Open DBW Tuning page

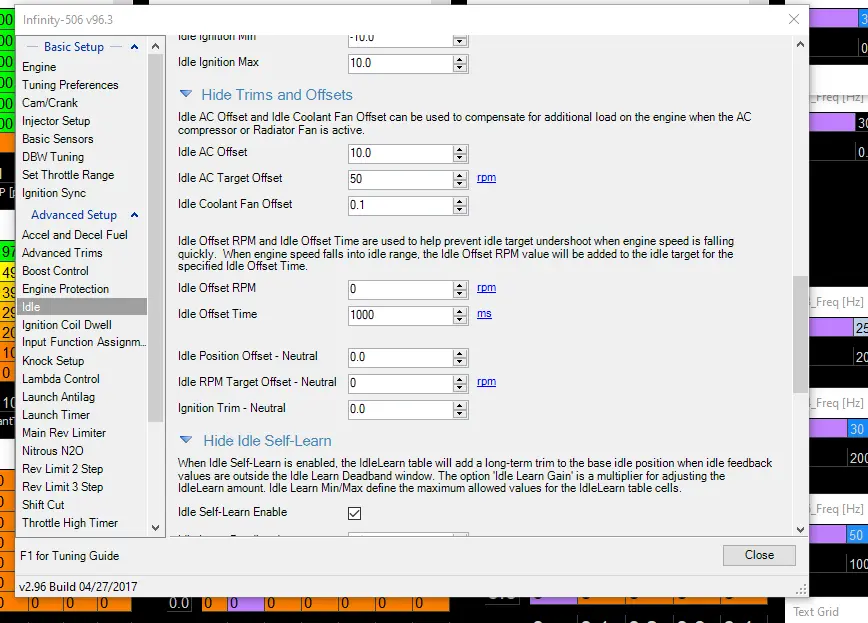point(53,157)
